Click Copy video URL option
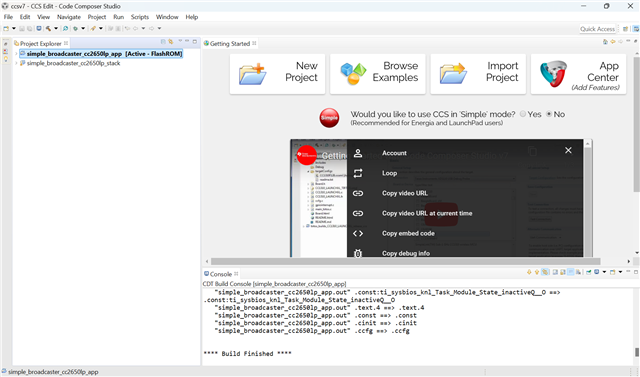This screenshot has width=640, height=377. (404, 193)
